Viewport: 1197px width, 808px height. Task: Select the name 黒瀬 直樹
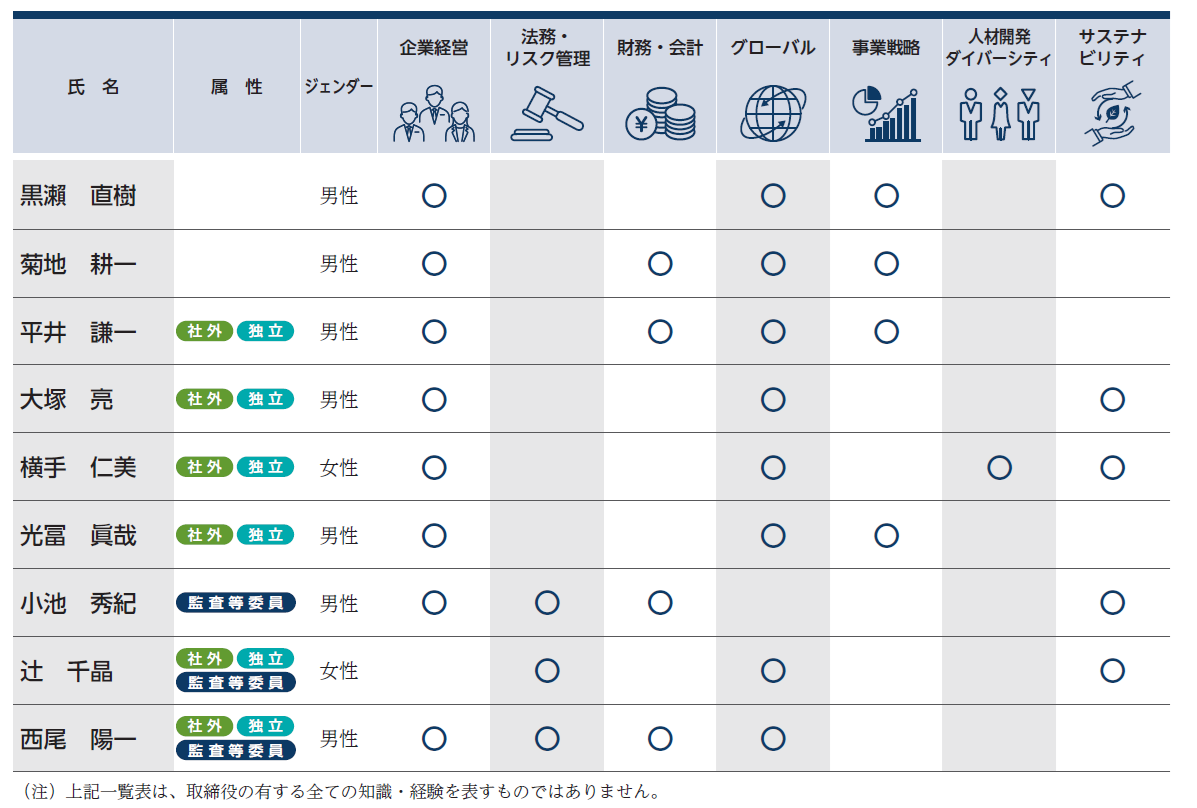pos(78,196)
